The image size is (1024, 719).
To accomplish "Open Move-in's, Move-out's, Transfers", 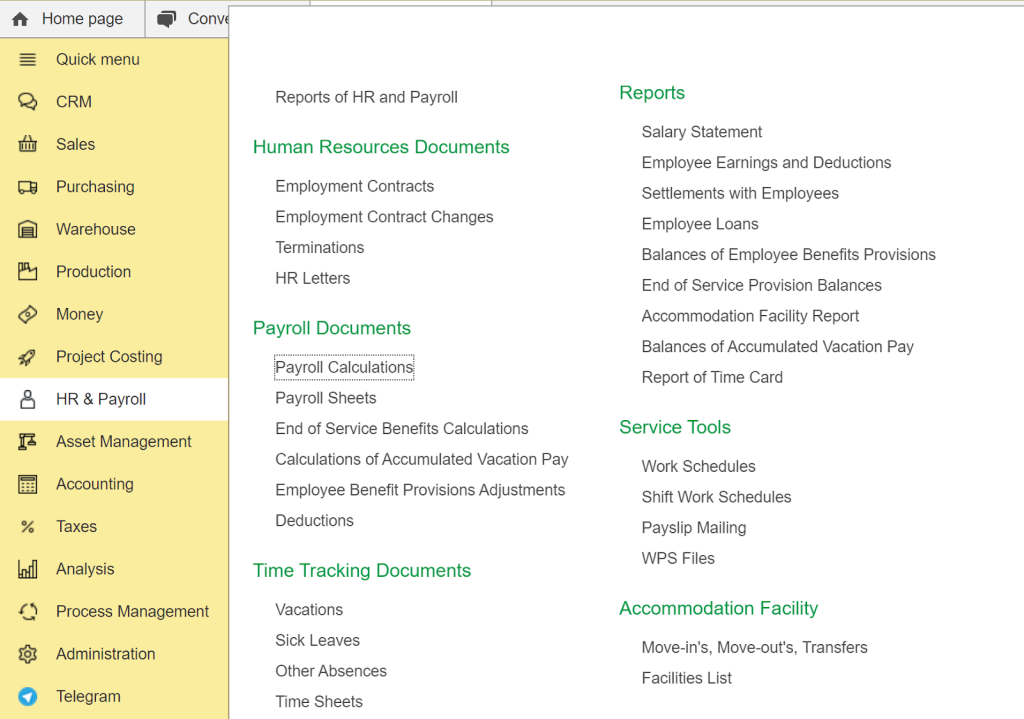I will (x=754, y=647).
